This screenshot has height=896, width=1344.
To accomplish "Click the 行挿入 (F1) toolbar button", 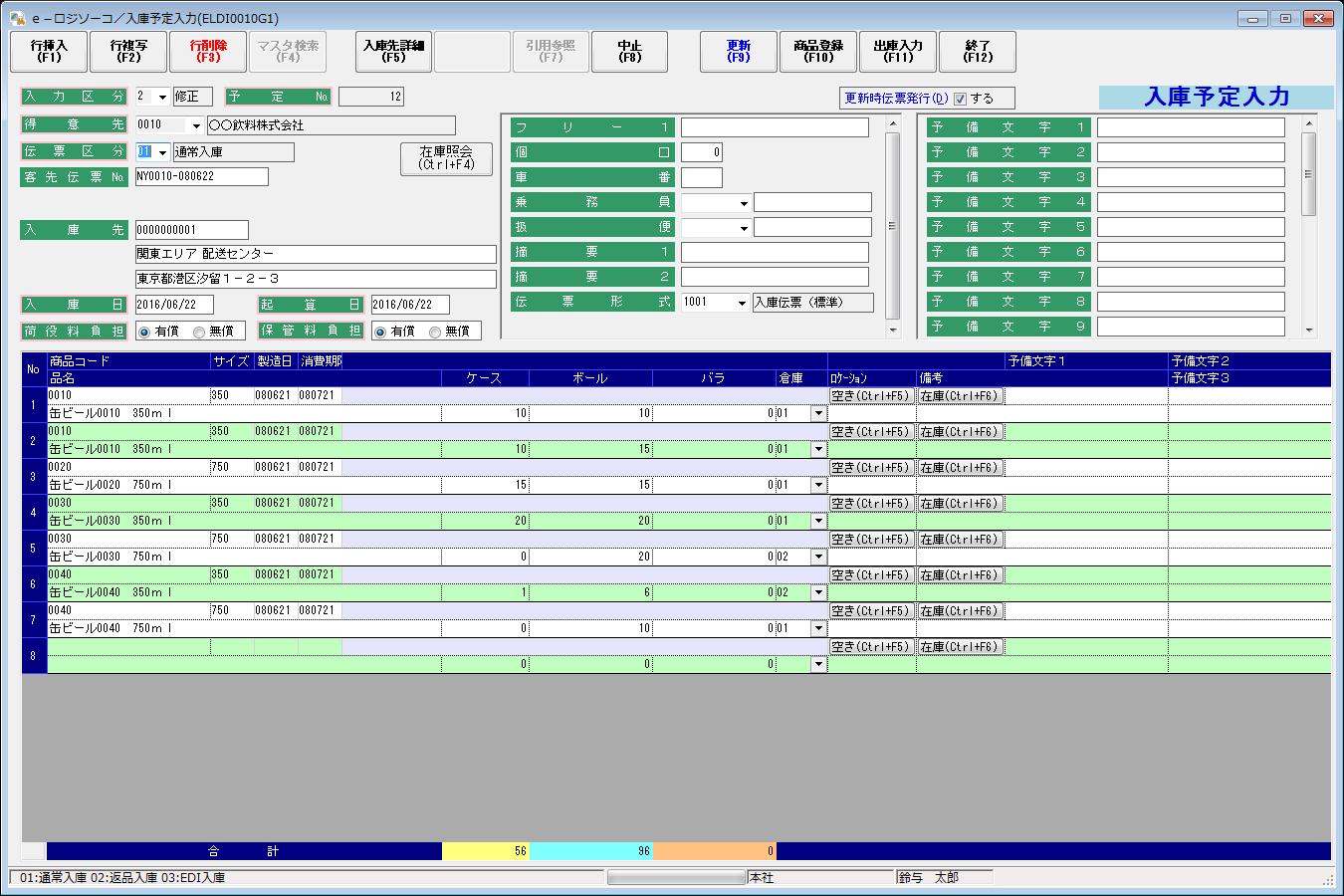I will point(49,52).
